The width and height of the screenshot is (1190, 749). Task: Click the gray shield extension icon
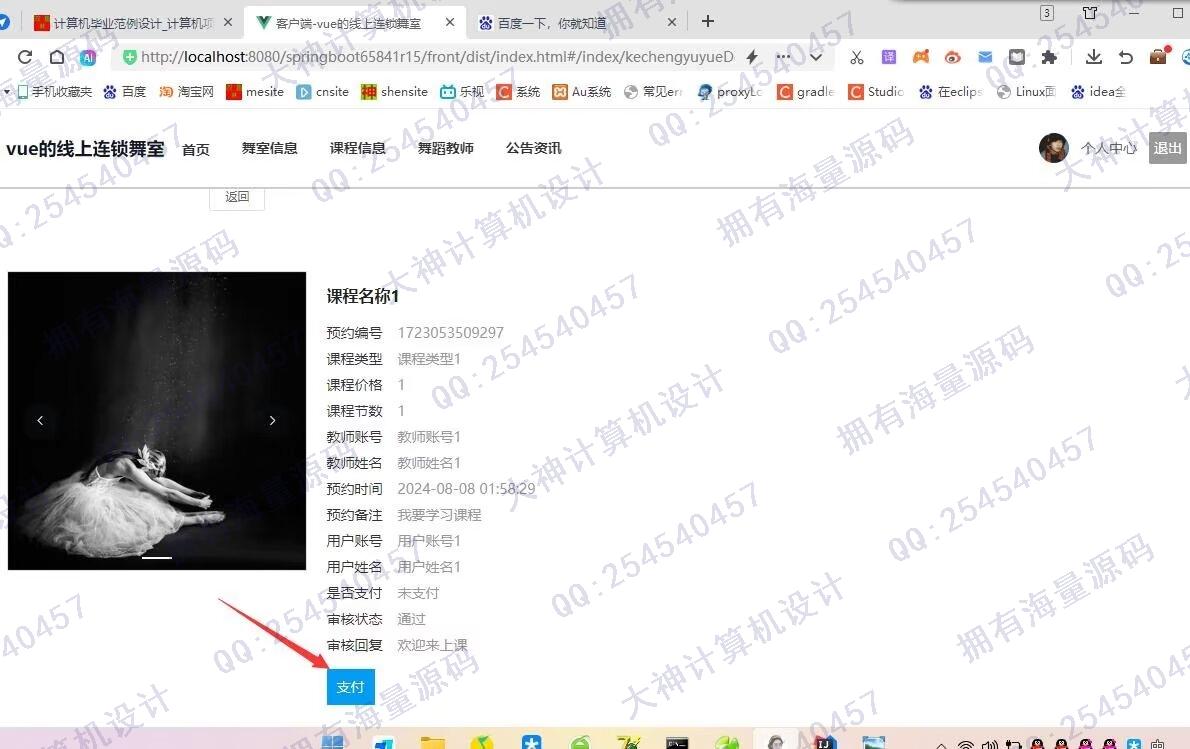(1017, 57)
